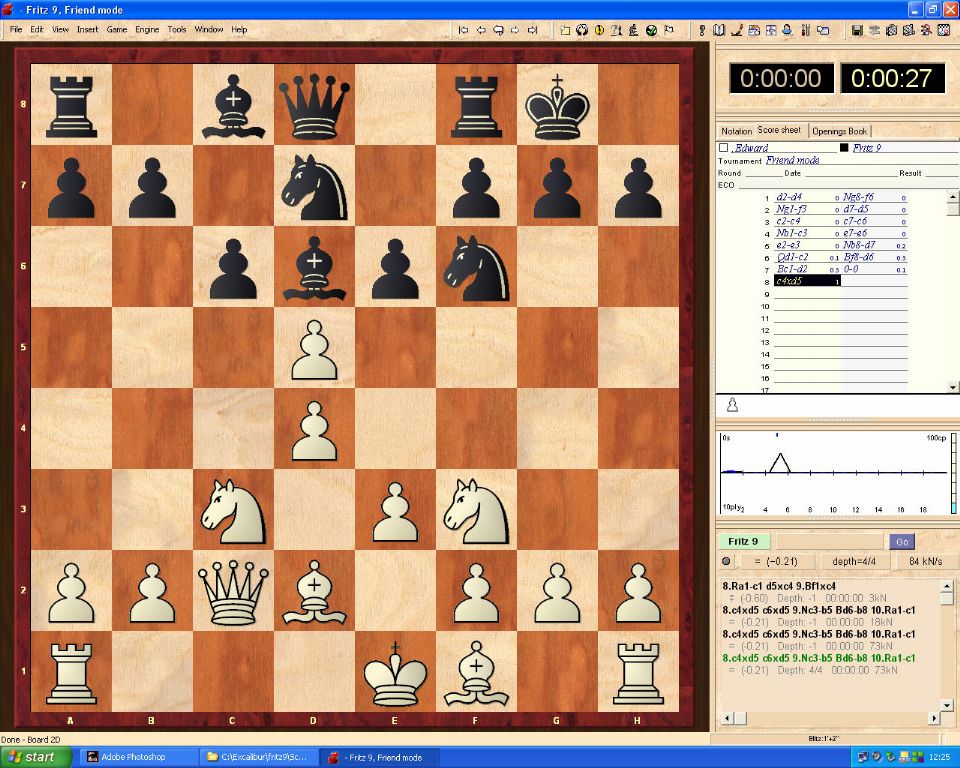
Task: Click the flip board icon
Action: [x=582, y=29]
